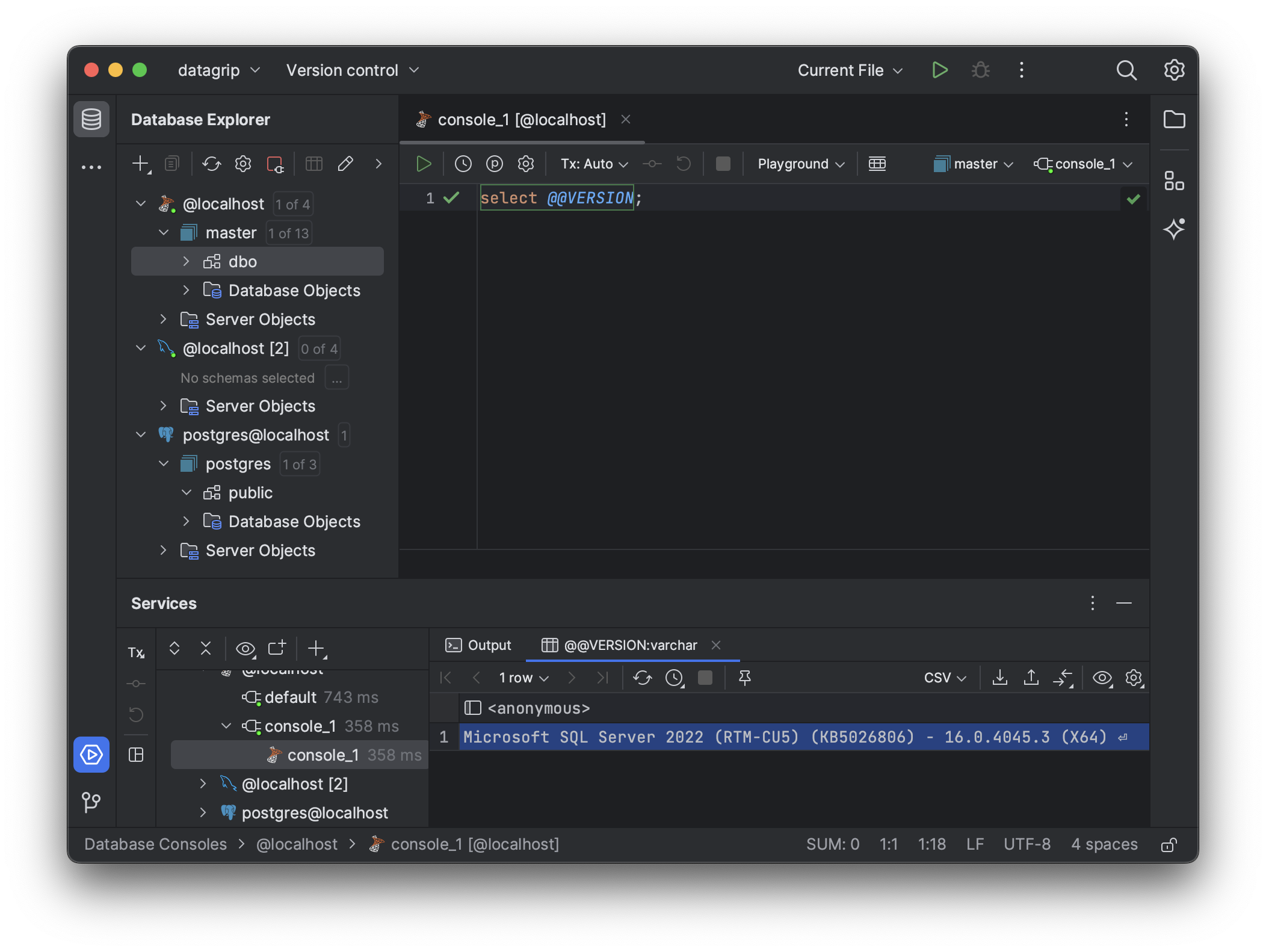Open the Current File run configuration dropdown
The height and width of the screenshot is (952, 1266).
[x=850, y=70]
